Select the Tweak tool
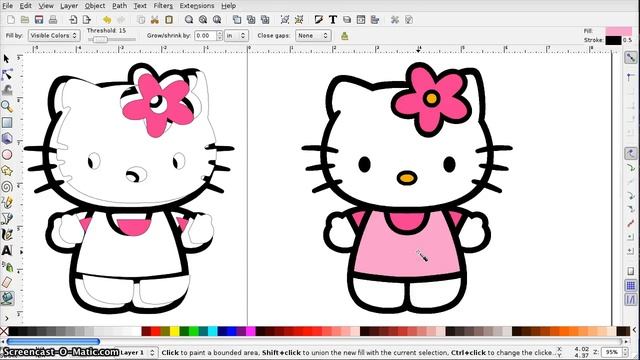Viewport: 640px width, 360px height. pos(7,90)
